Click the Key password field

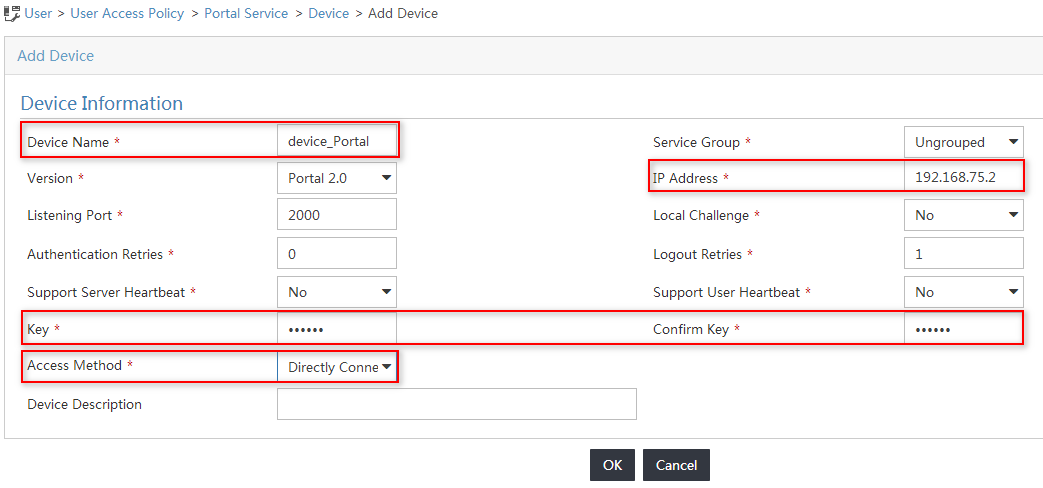click(337, 329)
